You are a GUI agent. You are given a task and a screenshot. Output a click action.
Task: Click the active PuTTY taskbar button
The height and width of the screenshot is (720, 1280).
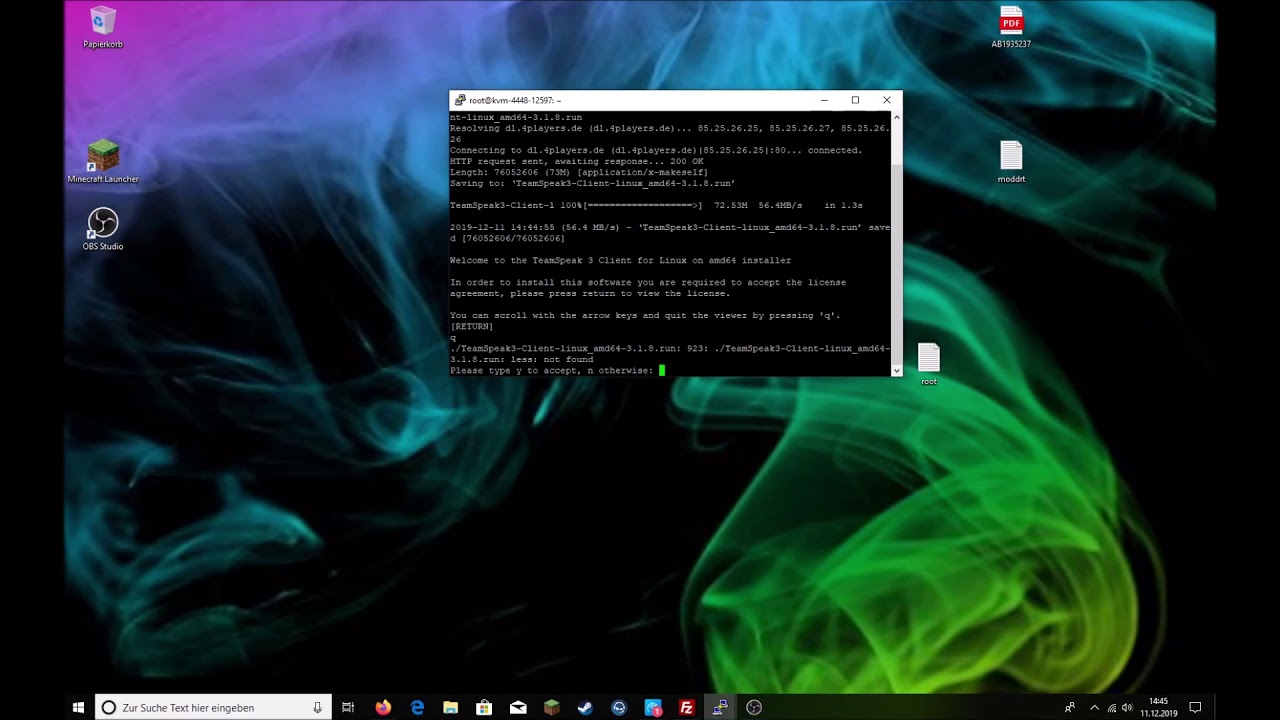720,707
